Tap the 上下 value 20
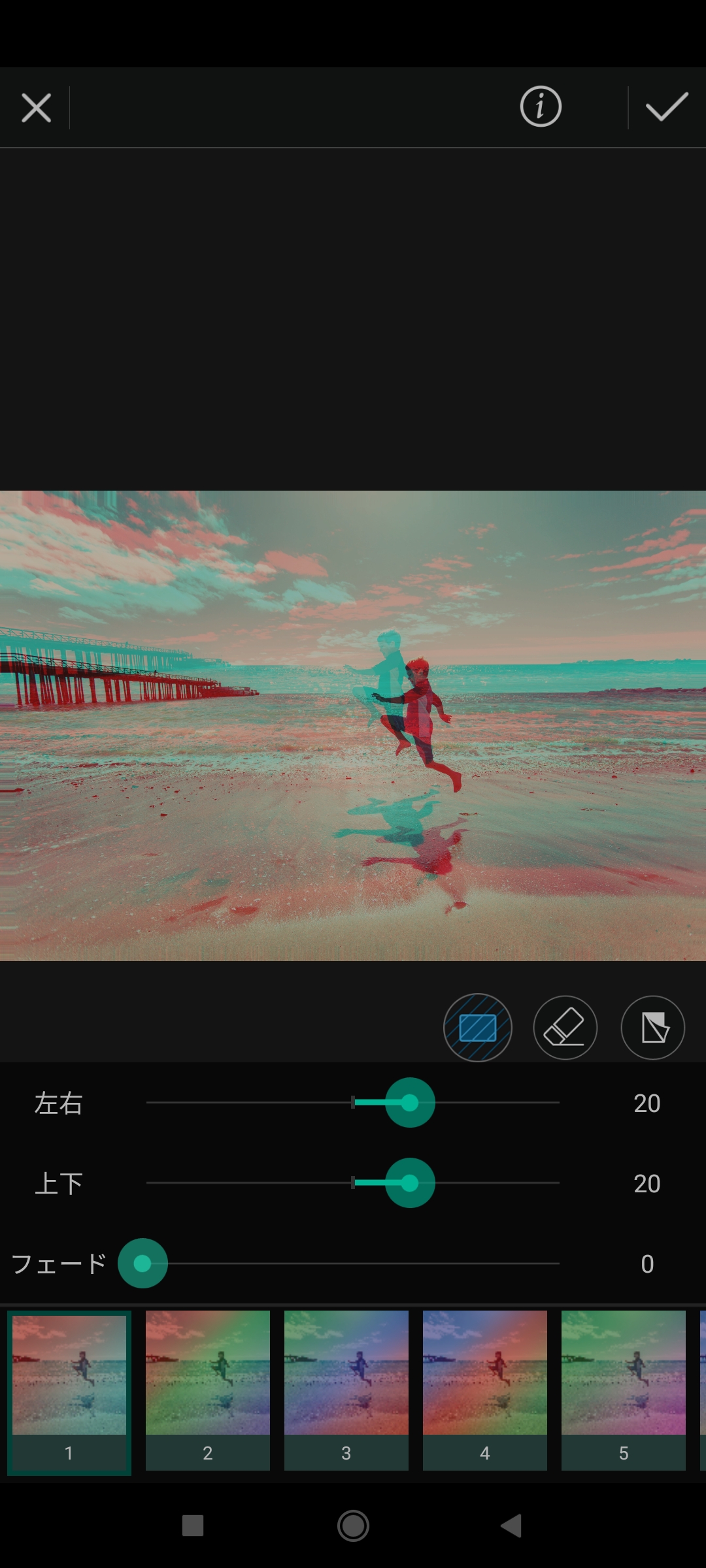Screen dimensions: 706x1568 [x=647, y=1184]
